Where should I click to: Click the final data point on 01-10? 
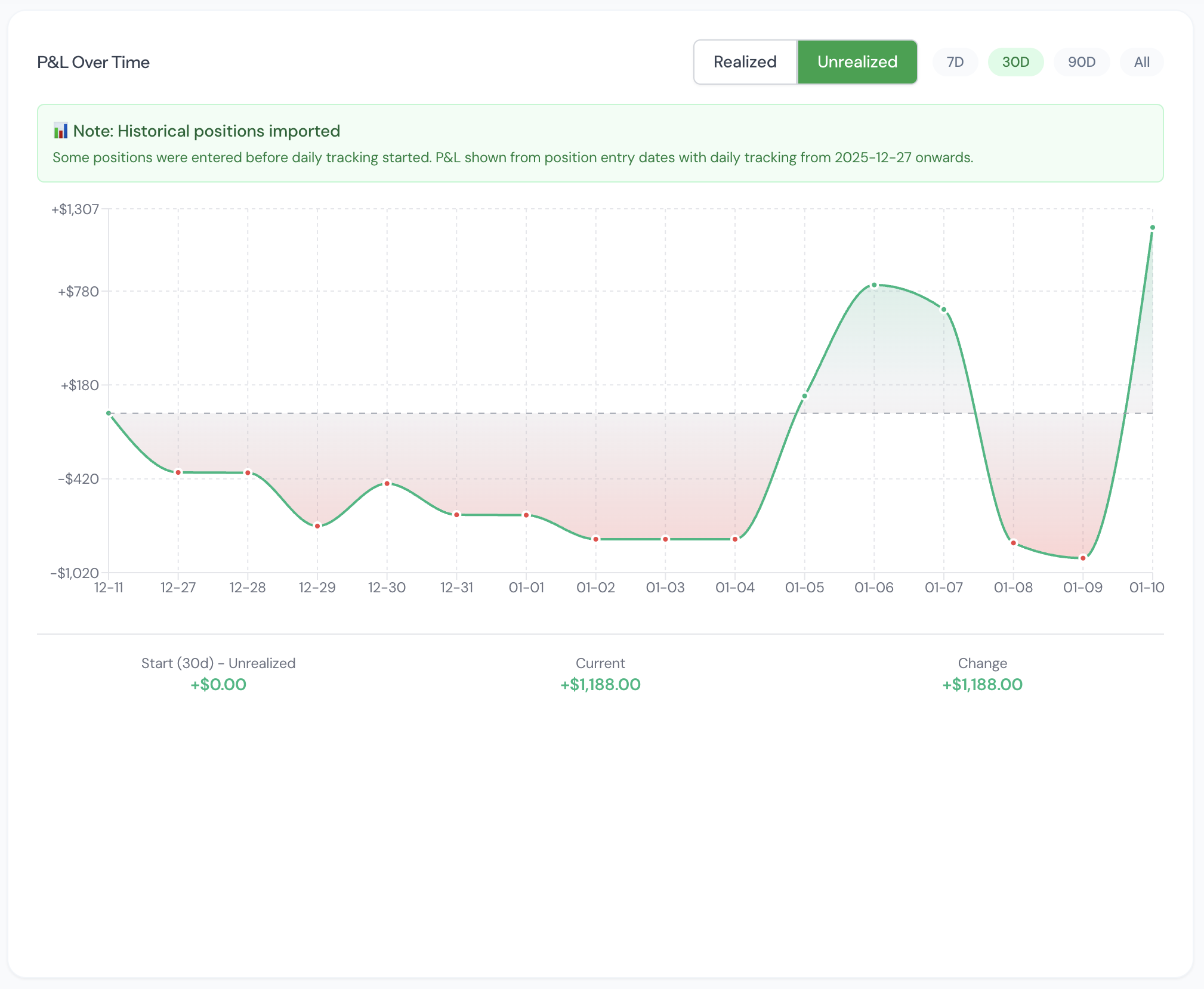[x=1151, y=227]
